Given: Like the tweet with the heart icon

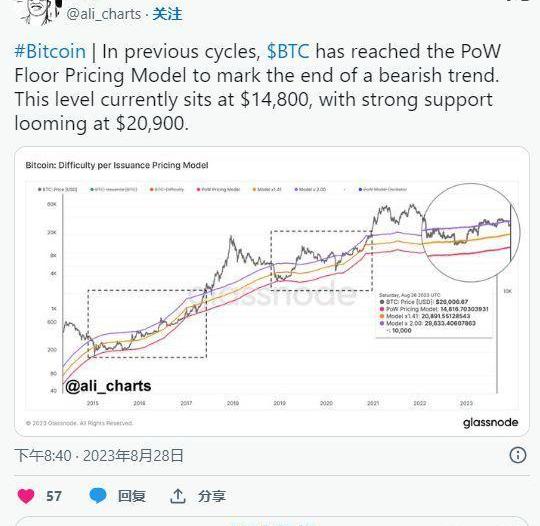Looking at the screenshot, I should tap(26, 496).
